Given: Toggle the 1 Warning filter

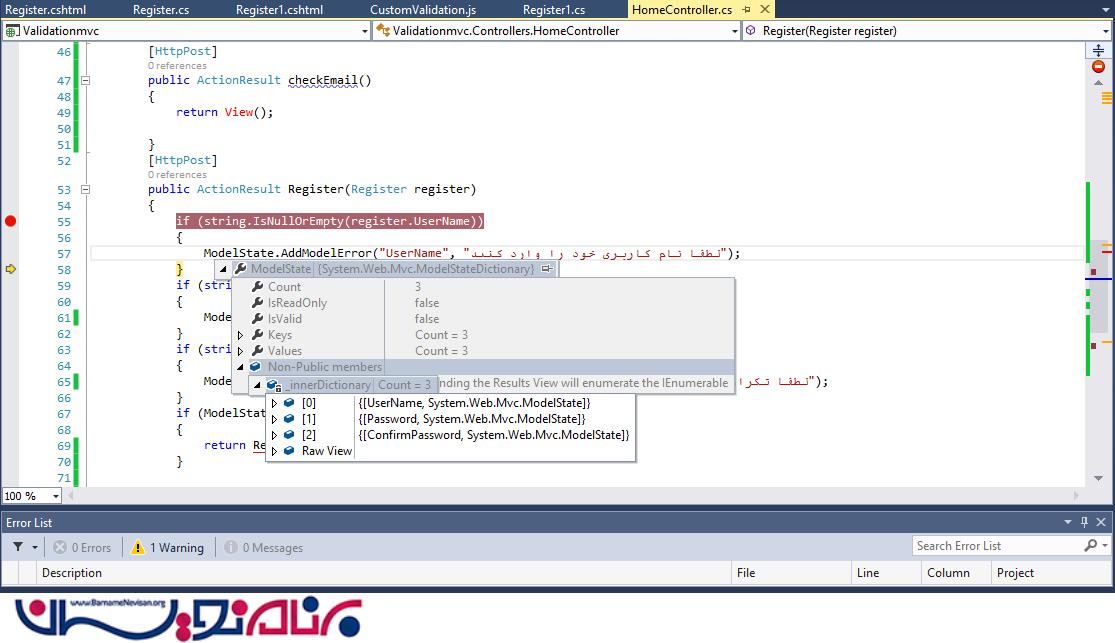Looking at the screenshot, I should click(166, 547).
